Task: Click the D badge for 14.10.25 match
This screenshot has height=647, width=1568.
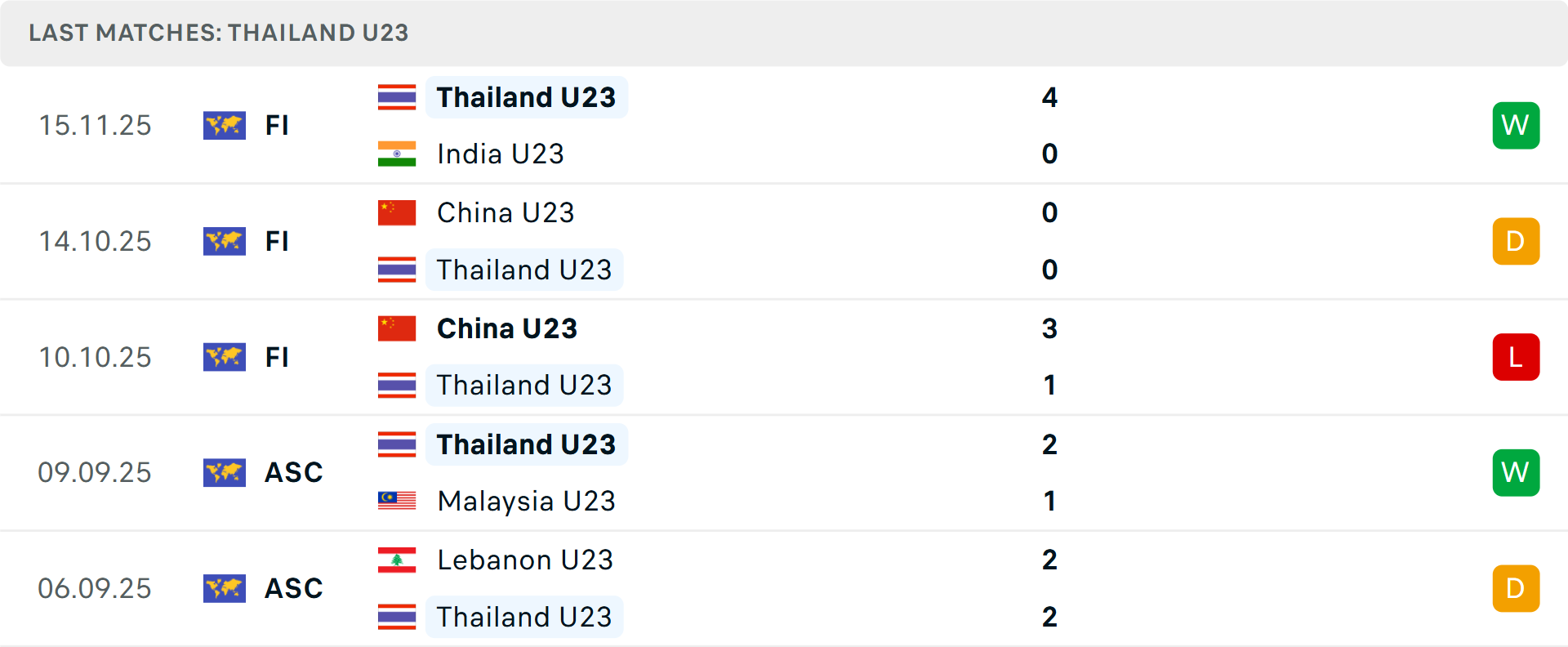Action: pyautogui.click(x=1516, y=241)
